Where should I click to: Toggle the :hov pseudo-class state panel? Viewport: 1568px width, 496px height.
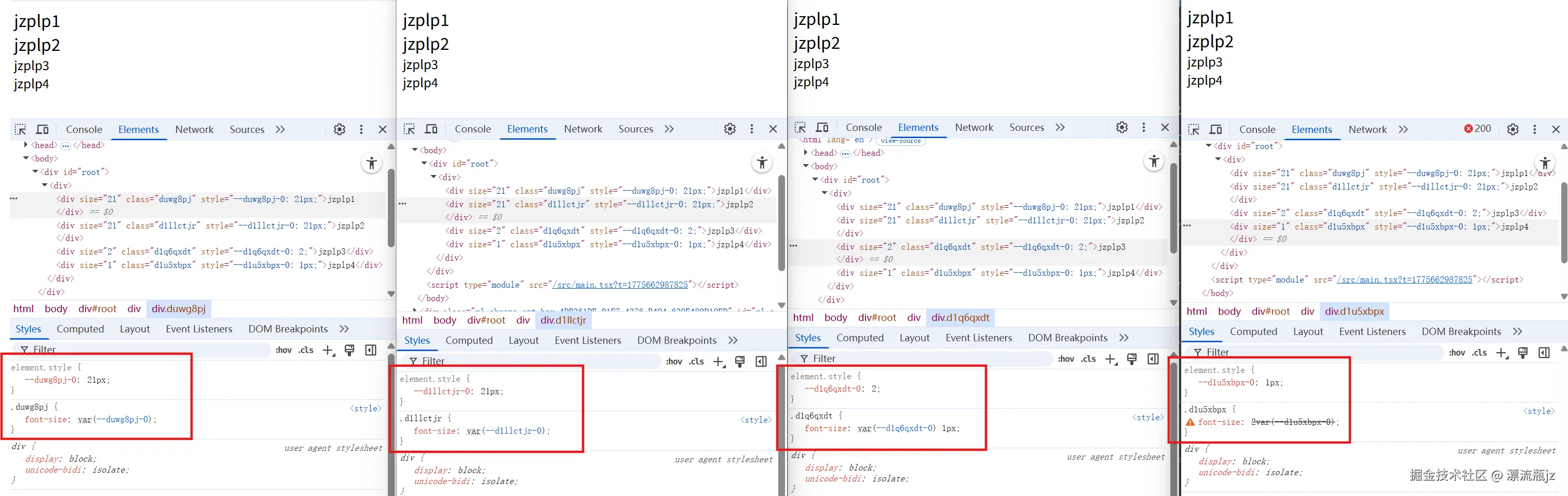pos(283,350)
